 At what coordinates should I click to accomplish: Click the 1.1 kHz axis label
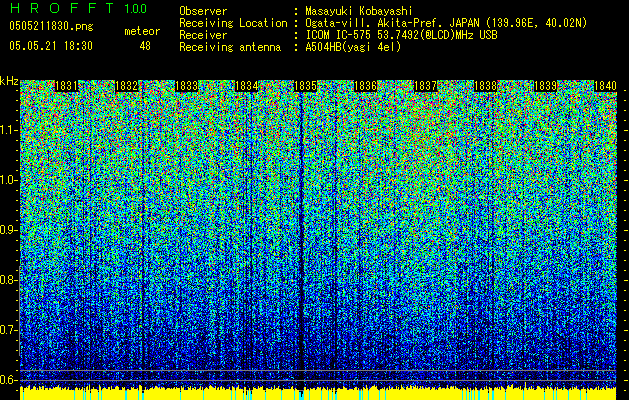point(8,130)
